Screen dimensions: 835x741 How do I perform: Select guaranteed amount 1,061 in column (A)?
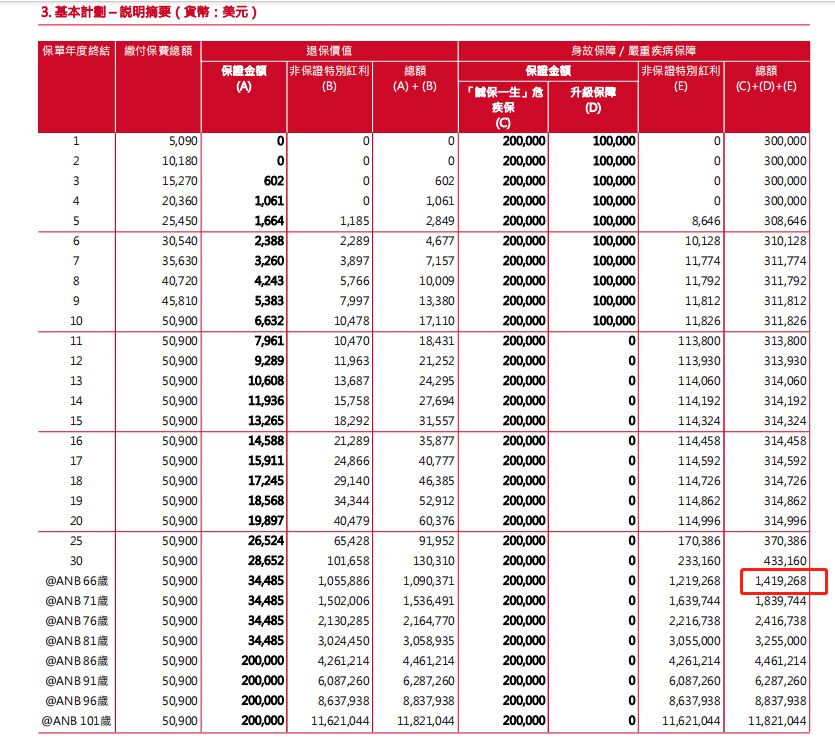point(269,201)
